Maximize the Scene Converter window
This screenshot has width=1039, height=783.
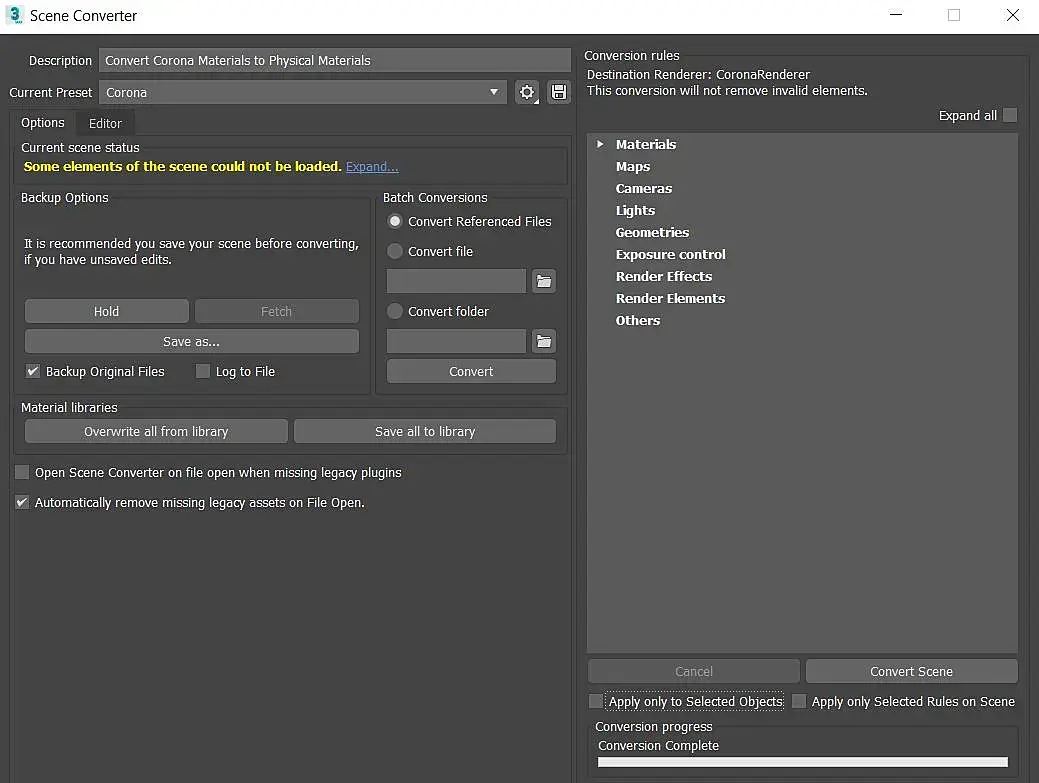954,15
